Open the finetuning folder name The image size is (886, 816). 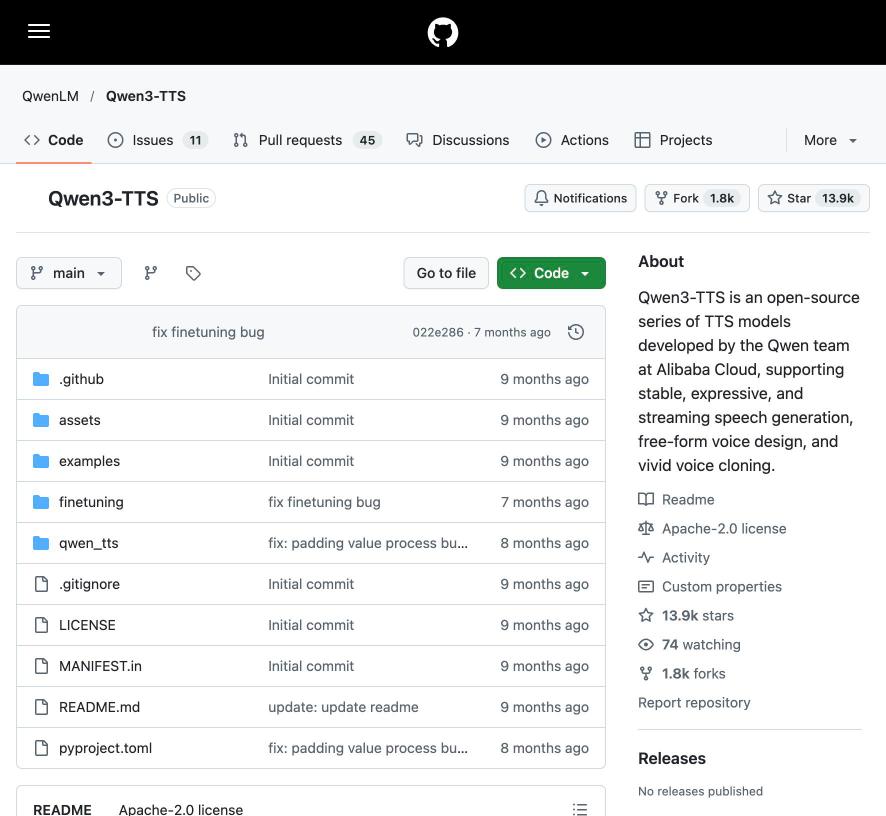coord(91,502)
